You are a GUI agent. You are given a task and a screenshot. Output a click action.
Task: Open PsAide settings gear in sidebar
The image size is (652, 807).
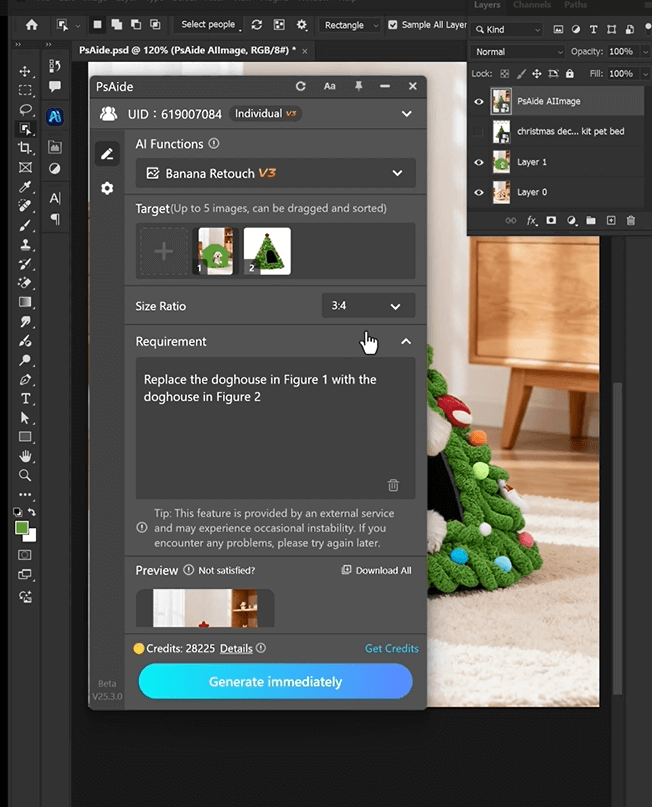point(107,188)
